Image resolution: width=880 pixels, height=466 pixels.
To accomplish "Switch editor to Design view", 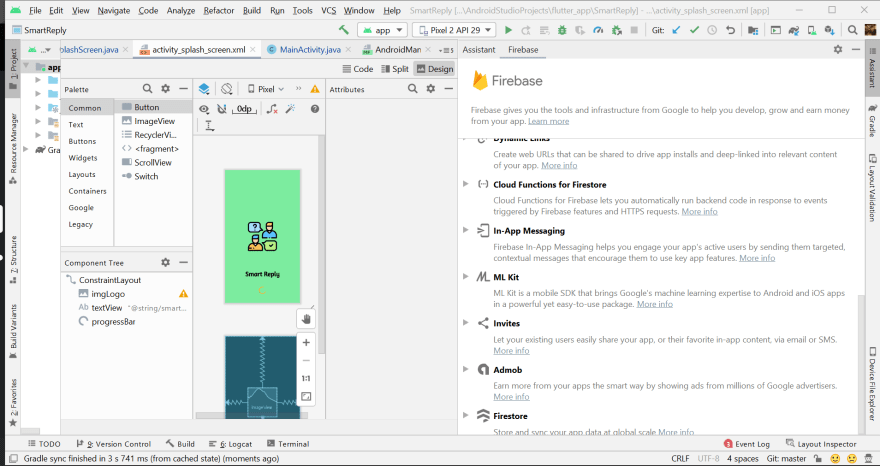I will coord(434,68).
